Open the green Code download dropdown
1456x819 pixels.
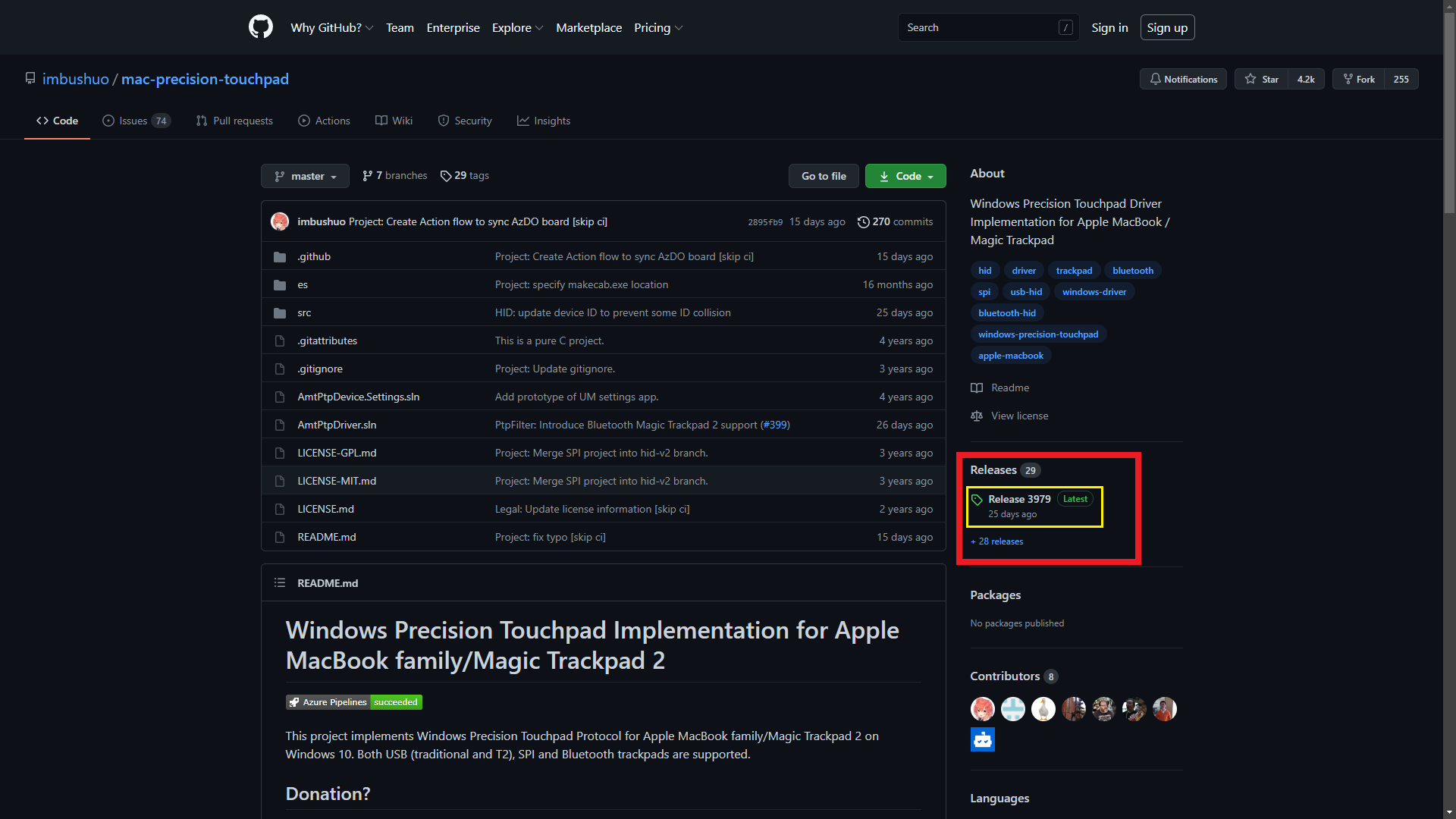coord(905,176)
